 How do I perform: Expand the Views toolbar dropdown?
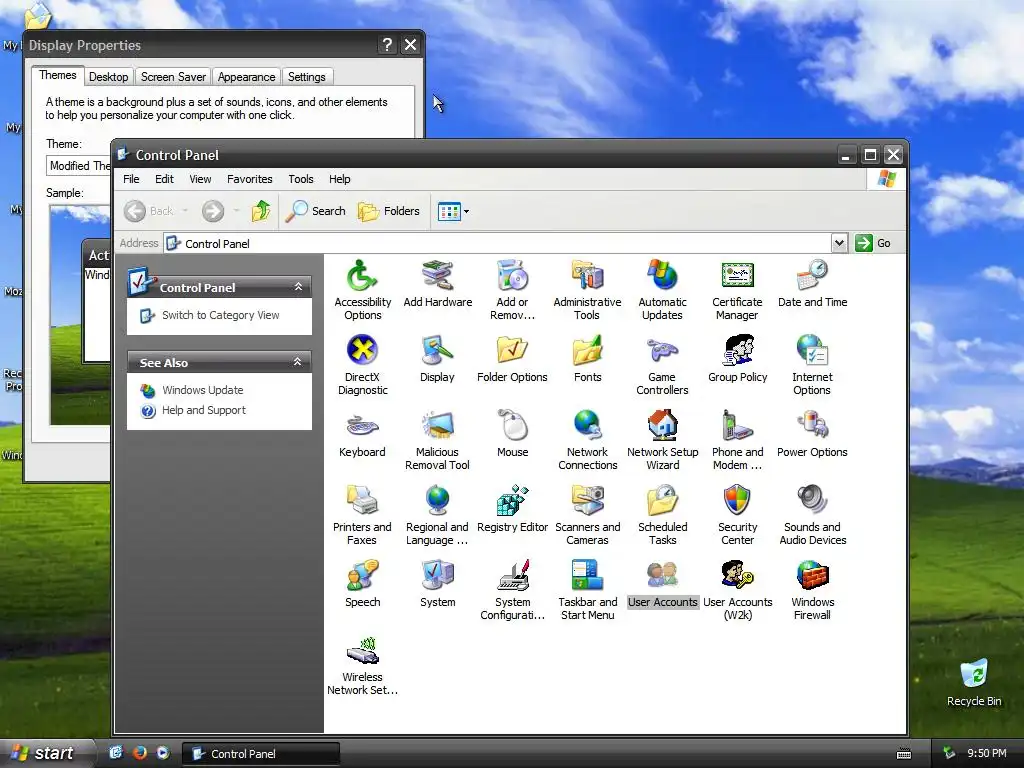click(466, 211)
